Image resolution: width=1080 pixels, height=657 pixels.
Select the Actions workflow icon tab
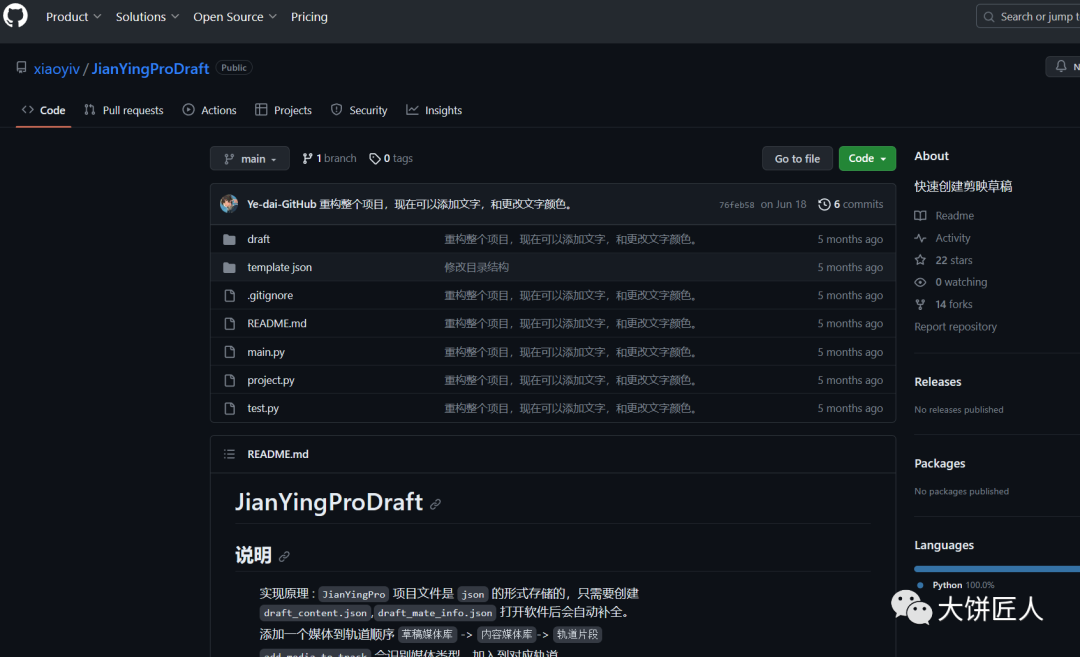[x=186, y=110]
